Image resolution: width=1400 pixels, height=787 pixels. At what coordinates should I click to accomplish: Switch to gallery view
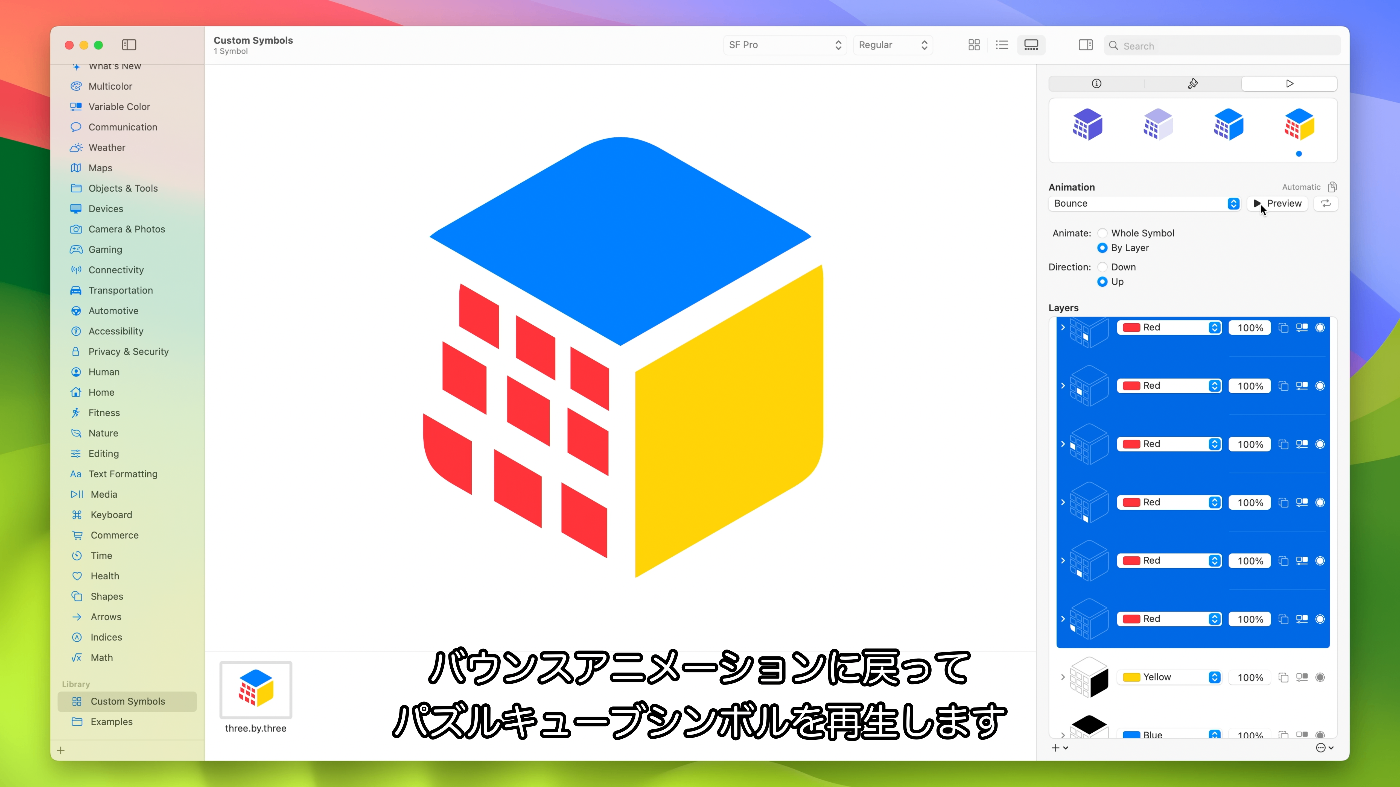coord(1030,45)
